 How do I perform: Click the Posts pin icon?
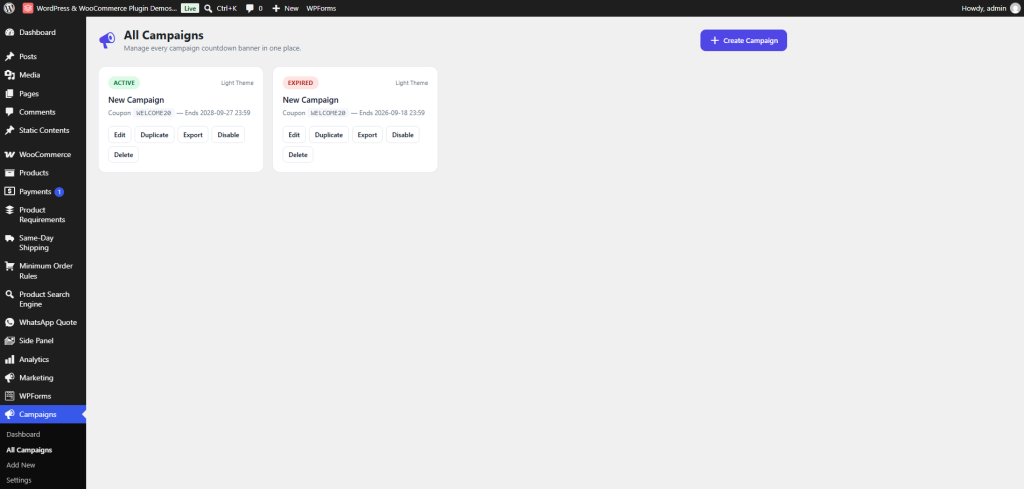pos(9,57)
